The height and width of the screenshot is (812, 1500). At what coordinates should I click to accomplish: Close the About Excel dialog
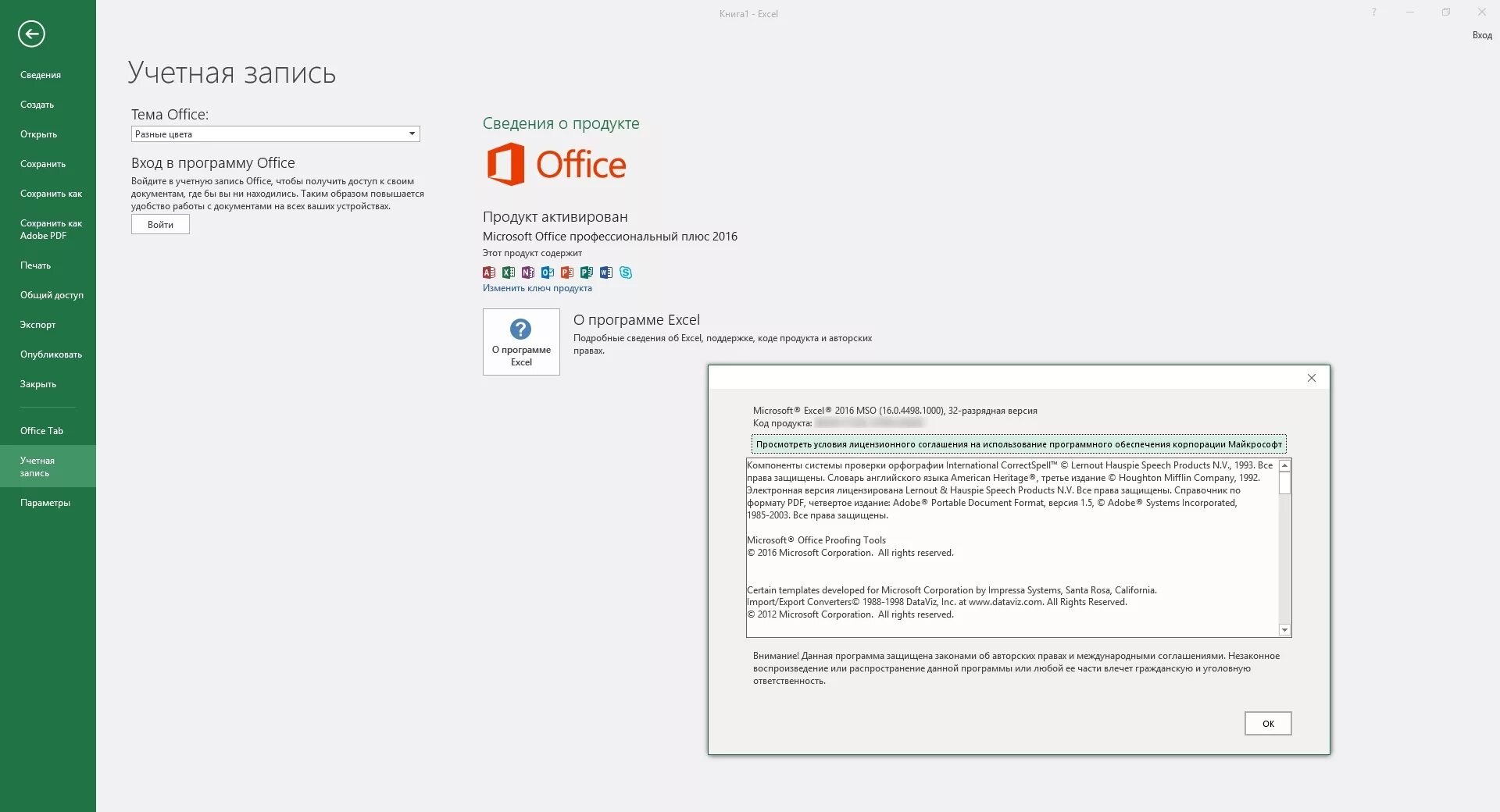(1312, 378)
